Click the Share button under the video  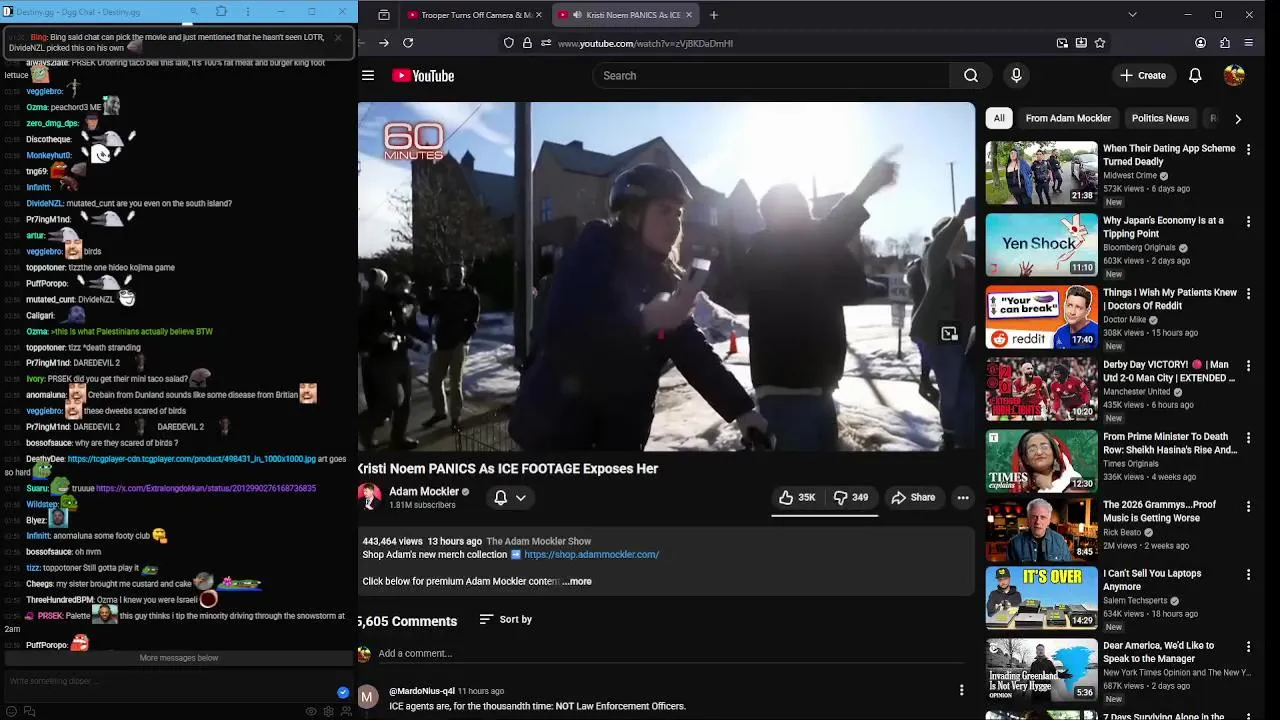tap(913, 497)
